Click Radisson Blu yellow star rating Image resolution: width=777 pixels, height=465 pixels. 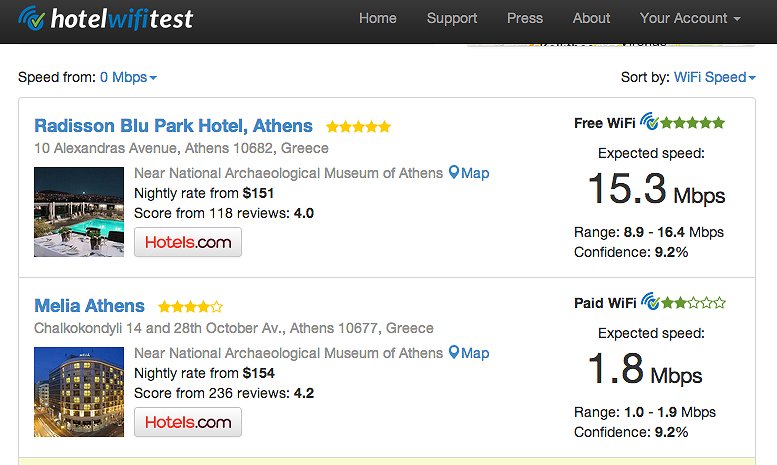[x=358, y=127]
